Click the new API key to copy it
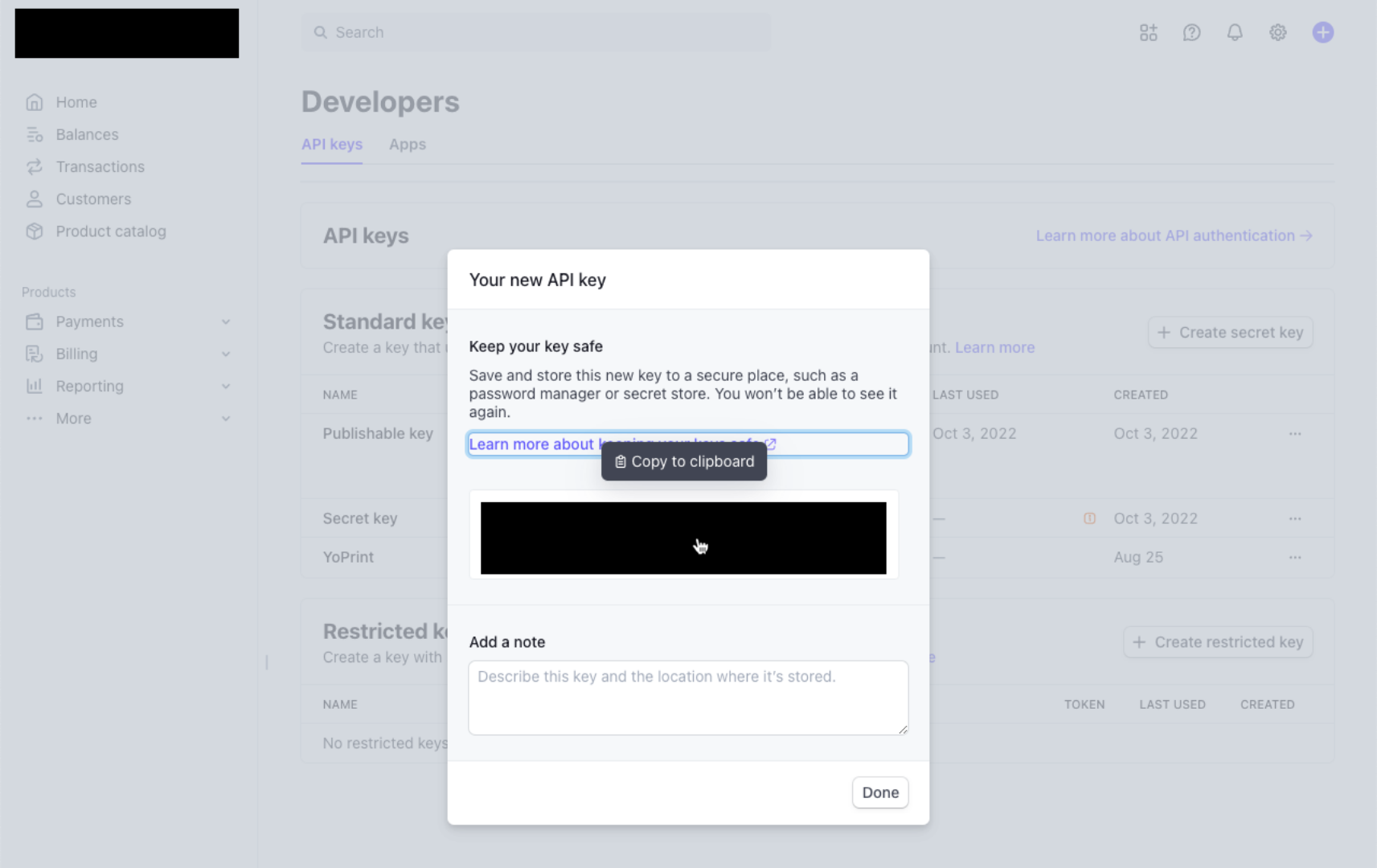This screenshot has height=868, width=1377. click(683, 538)
